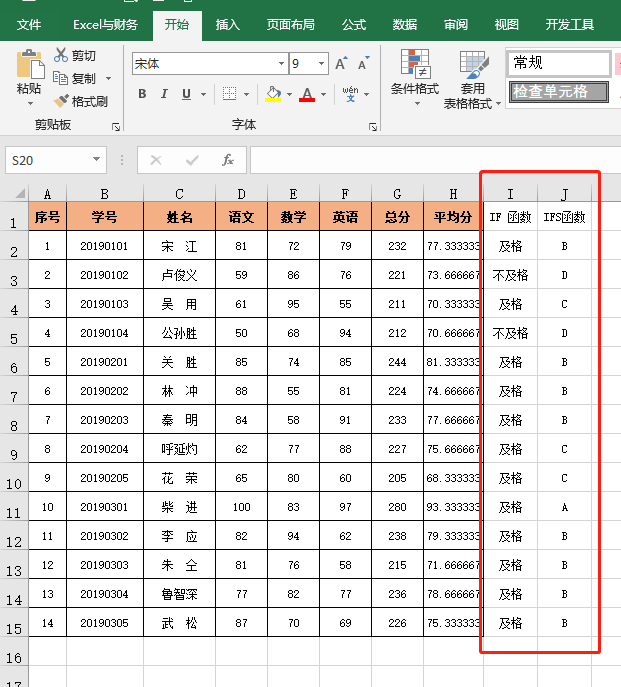621x687 pixels.
Task: Open the font name dropdown (宋体)
Action: (x=281, y=64)
